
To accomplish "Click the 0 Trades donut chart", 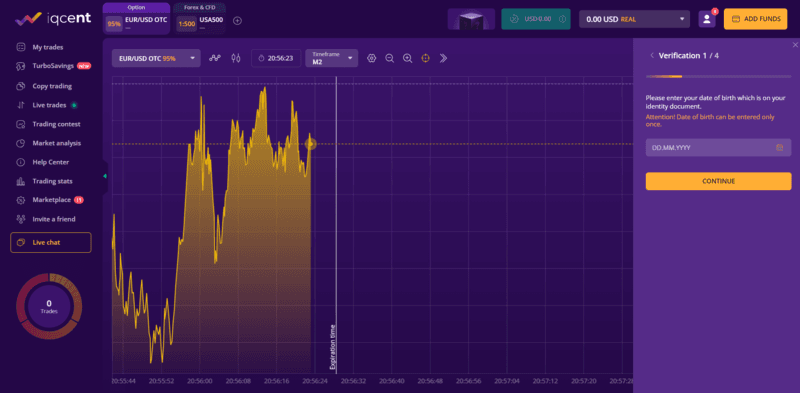I will click(49, 306).
